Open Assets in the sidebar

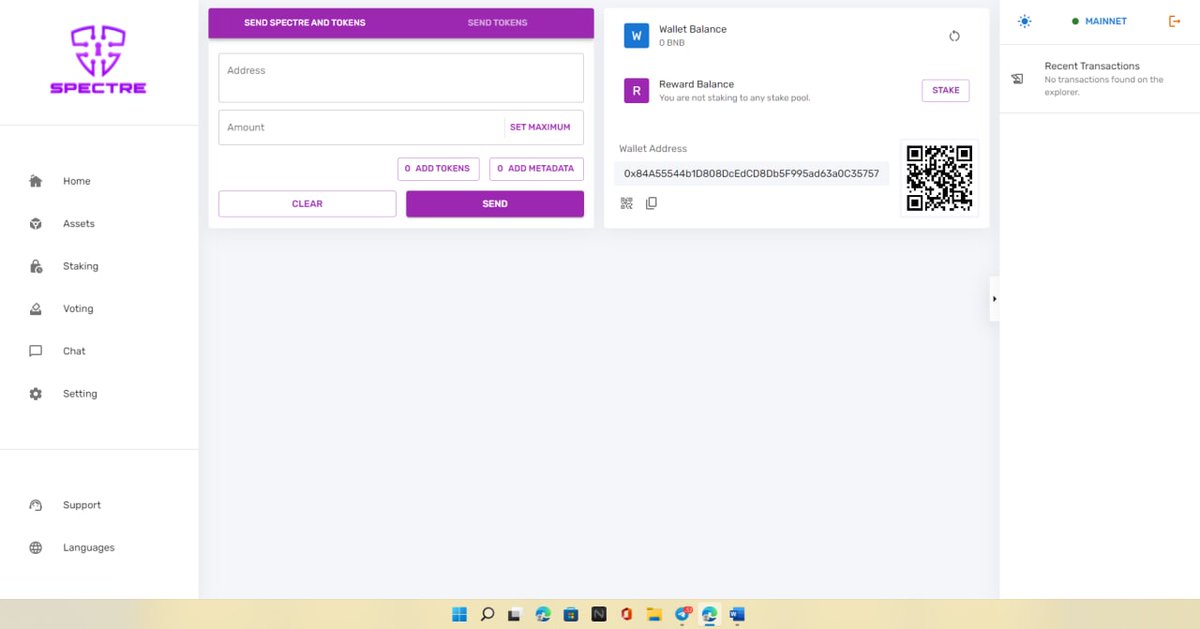point(79,224)
